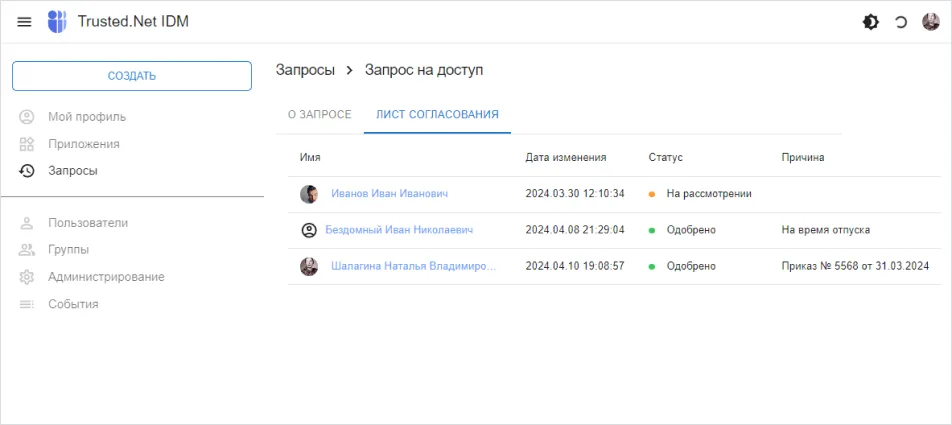Toggle the dark/light theme icon
This screenshot has height=425, width=952.
871,22
